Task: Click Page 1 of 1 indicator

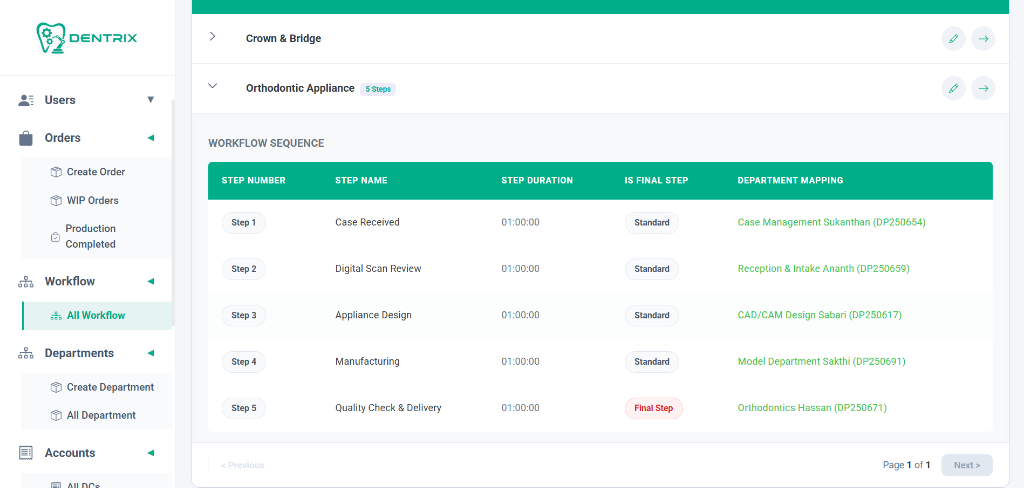Action: pos(906,465)
